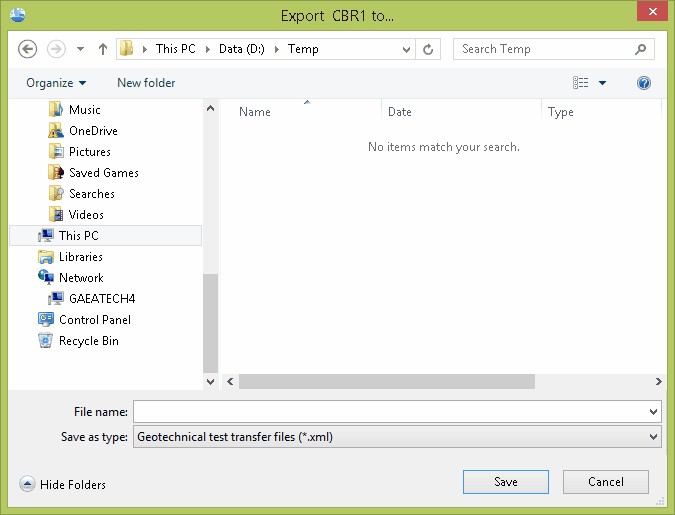Click the New folder button

pos(146,83)
